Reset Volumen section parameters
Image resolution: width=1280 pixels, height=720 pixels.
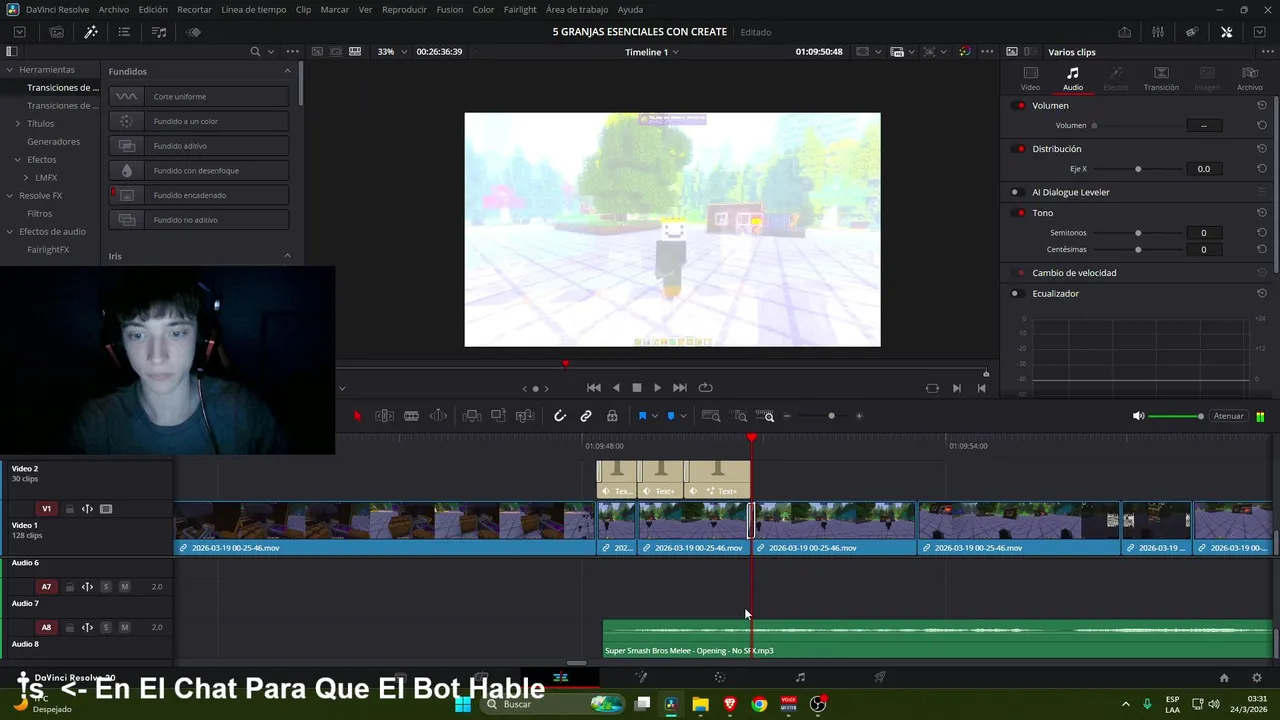1262,106
